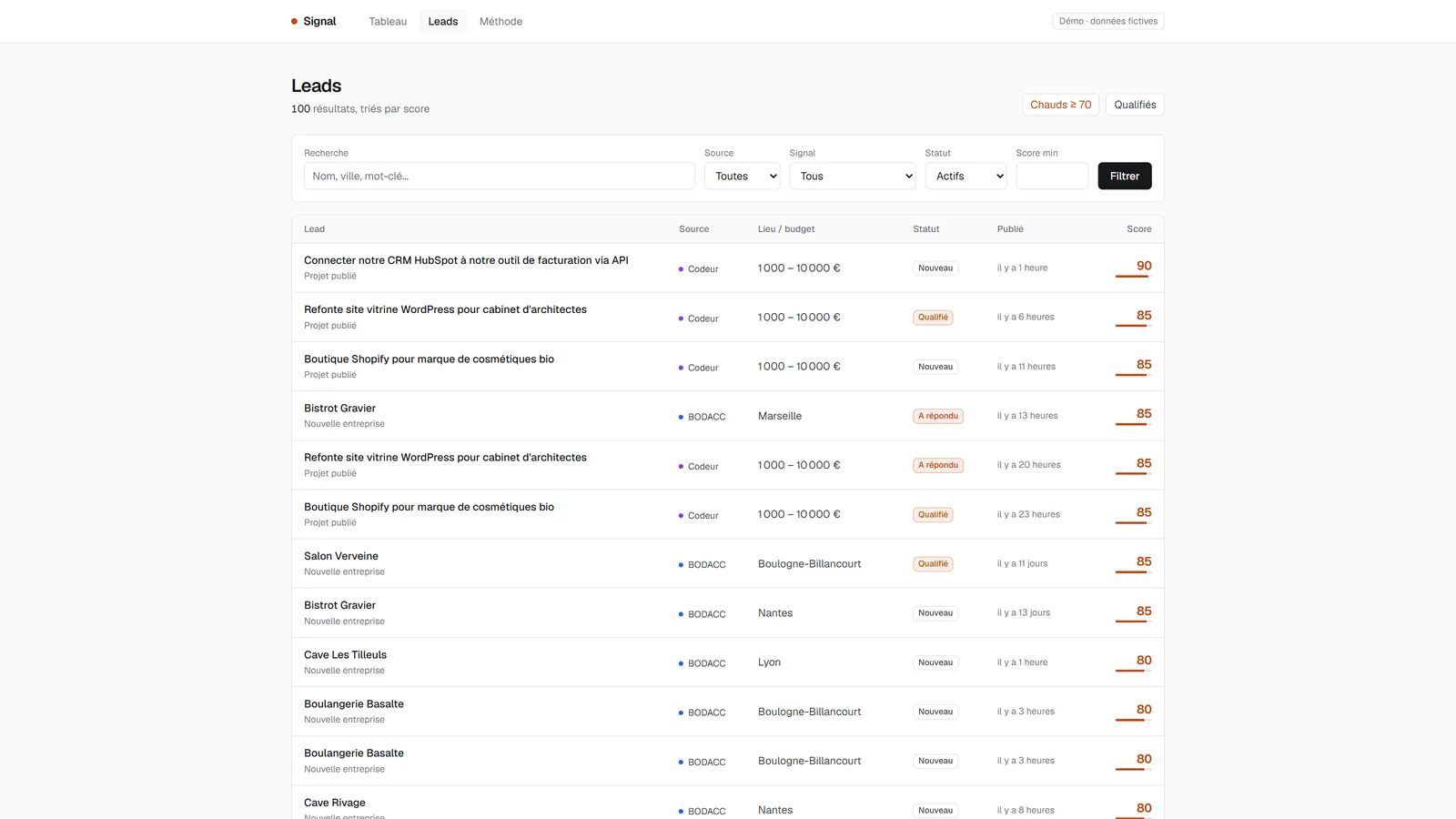The height and width of the screenshot is (819, 1456).
Task: Switch to the Leads tab
Action: (x=443, y=21)
